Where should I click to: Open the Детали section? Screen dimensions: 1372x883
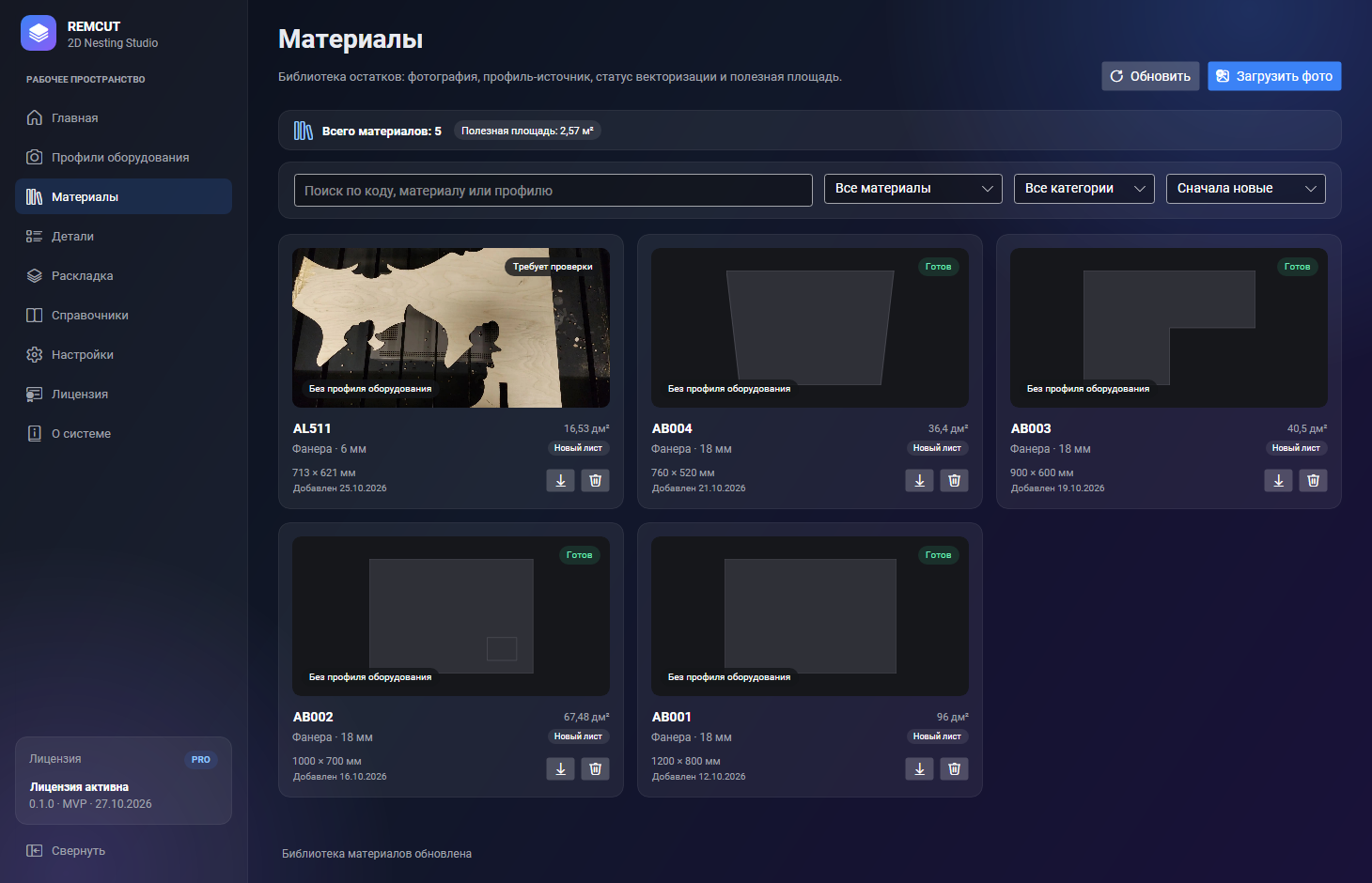(124, 236)
